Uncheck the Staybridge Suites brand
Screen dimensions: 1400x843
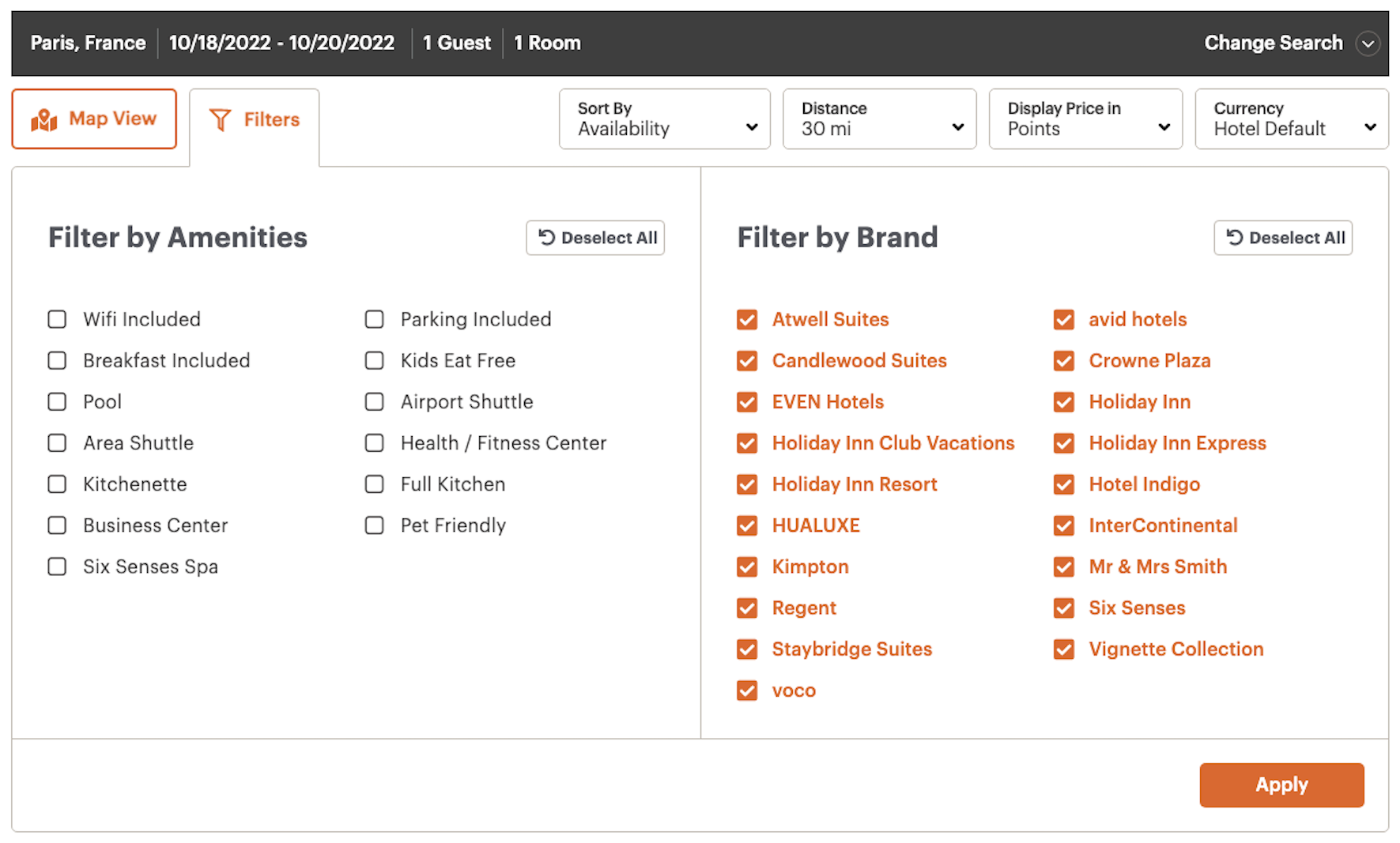tap(747, 649)
